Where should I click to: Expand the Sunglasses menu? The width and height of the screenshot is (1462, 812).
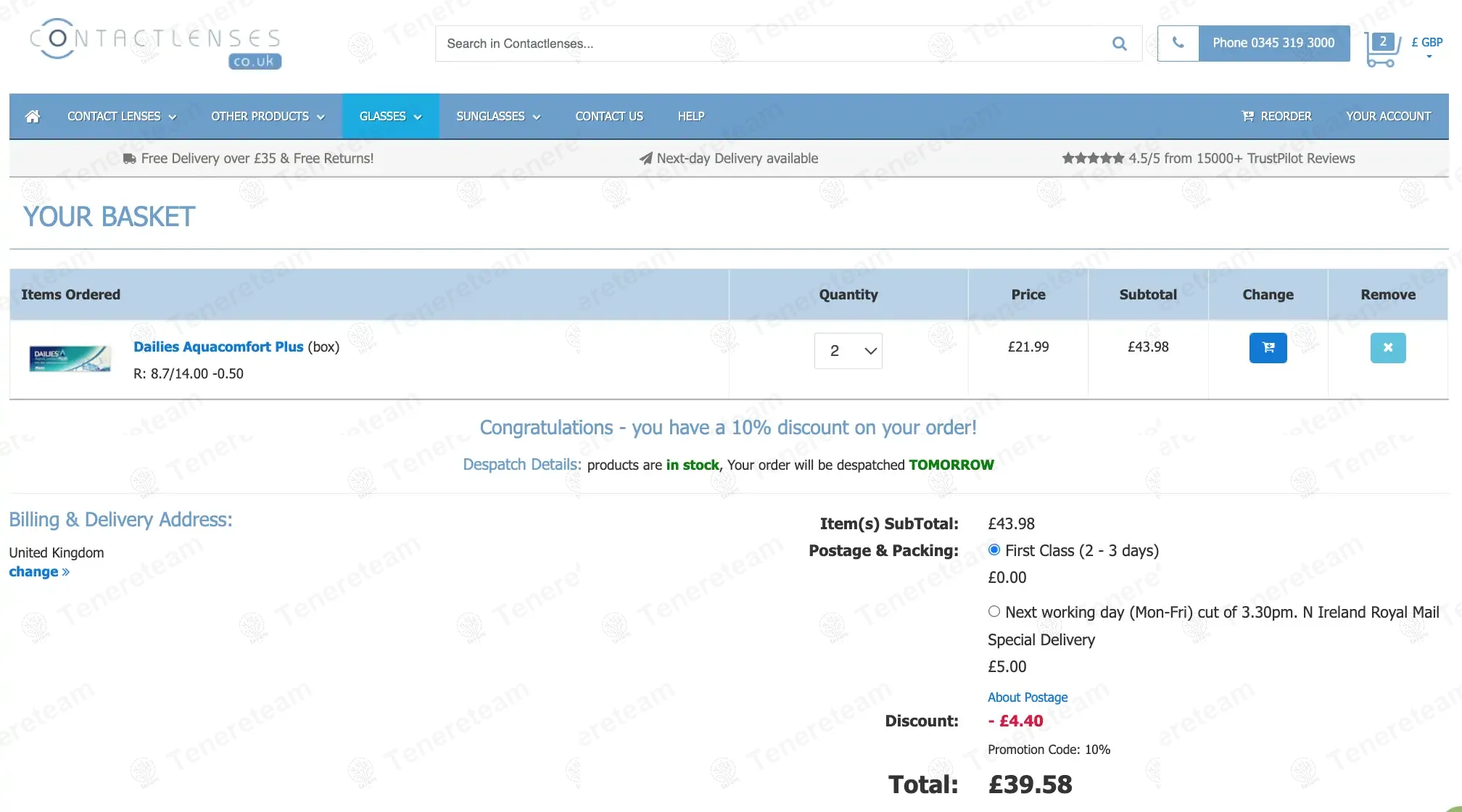pos(498,116)
